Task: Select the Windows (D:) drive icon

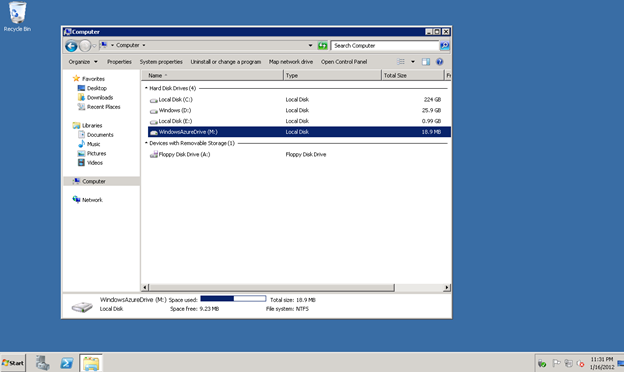Action: [154, 111]
